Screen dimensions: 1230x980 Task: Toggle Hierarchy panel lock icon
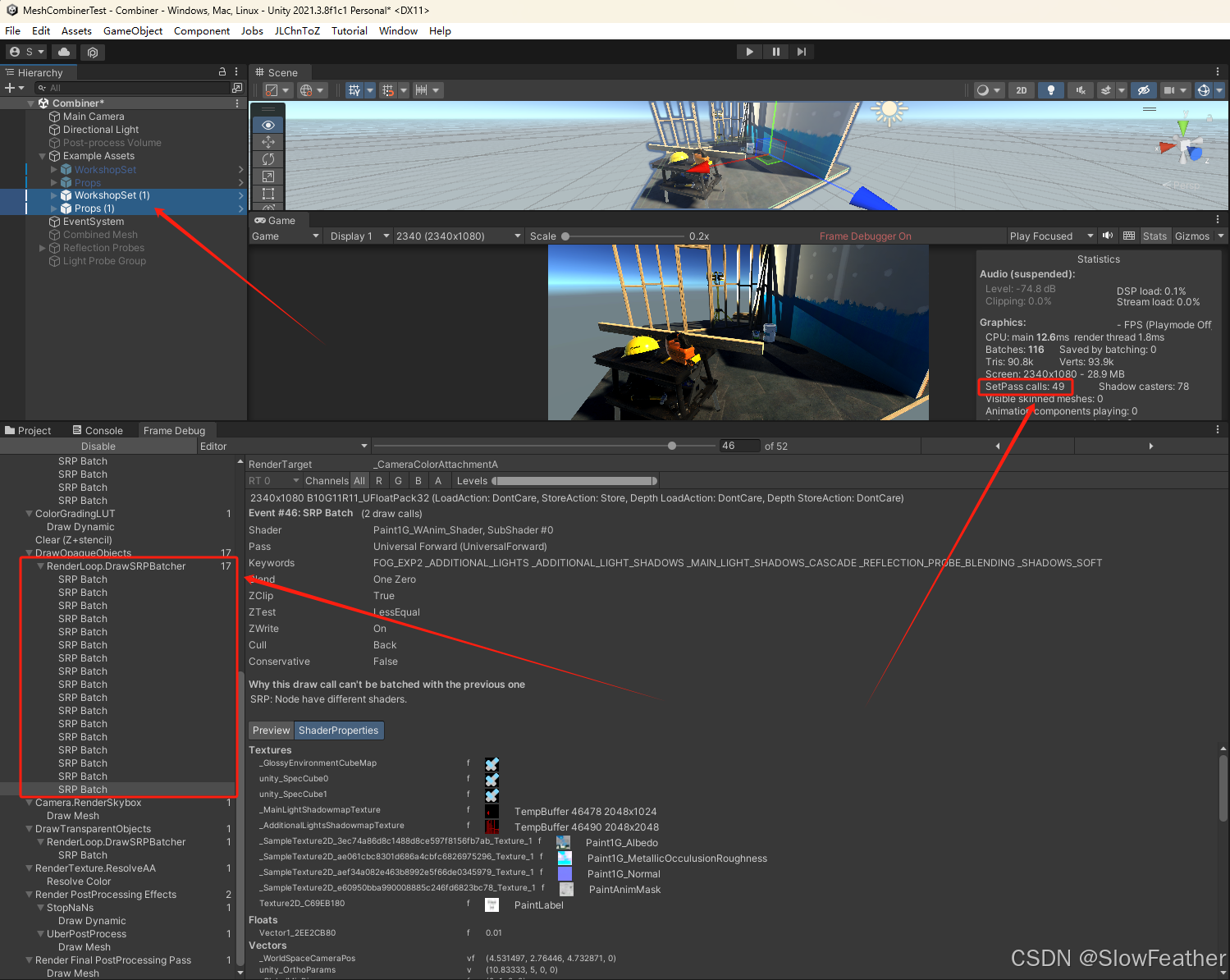[x=222, y=72]
